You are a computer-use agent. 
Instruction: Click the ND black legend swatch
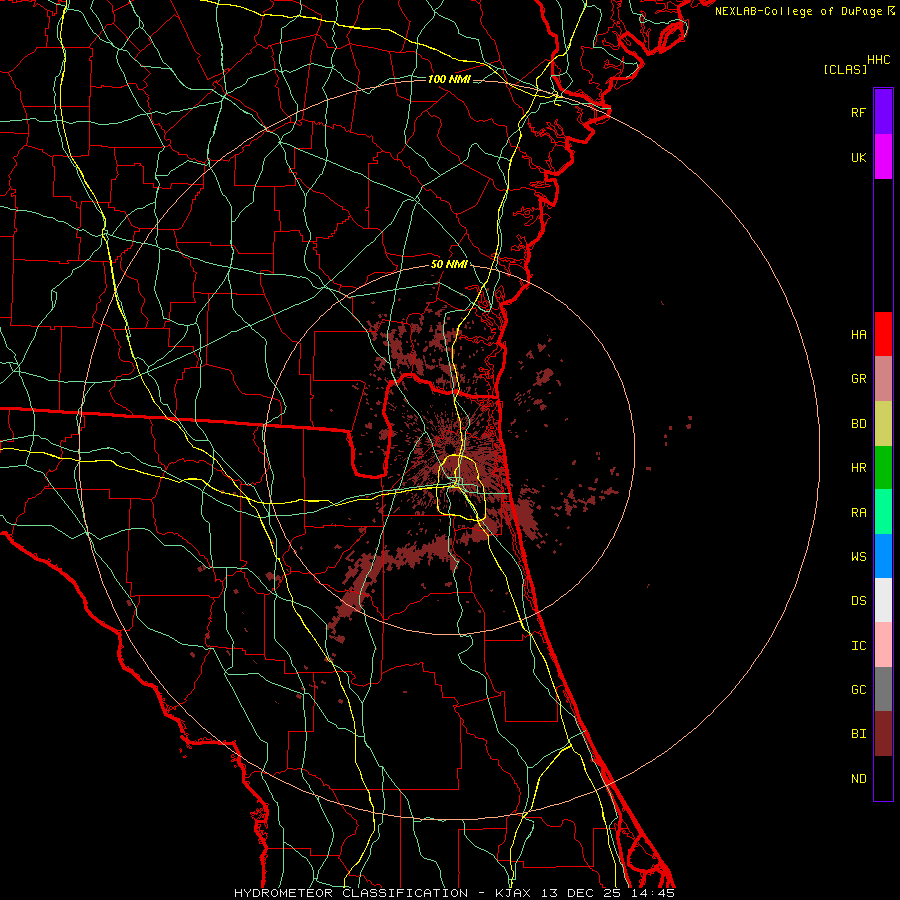coord(883,778)
